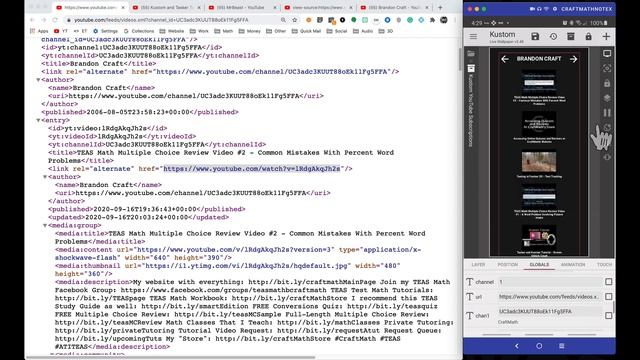Collapse the entry XML node
This screenshot has width=640, height=360.
click(38, 120)
